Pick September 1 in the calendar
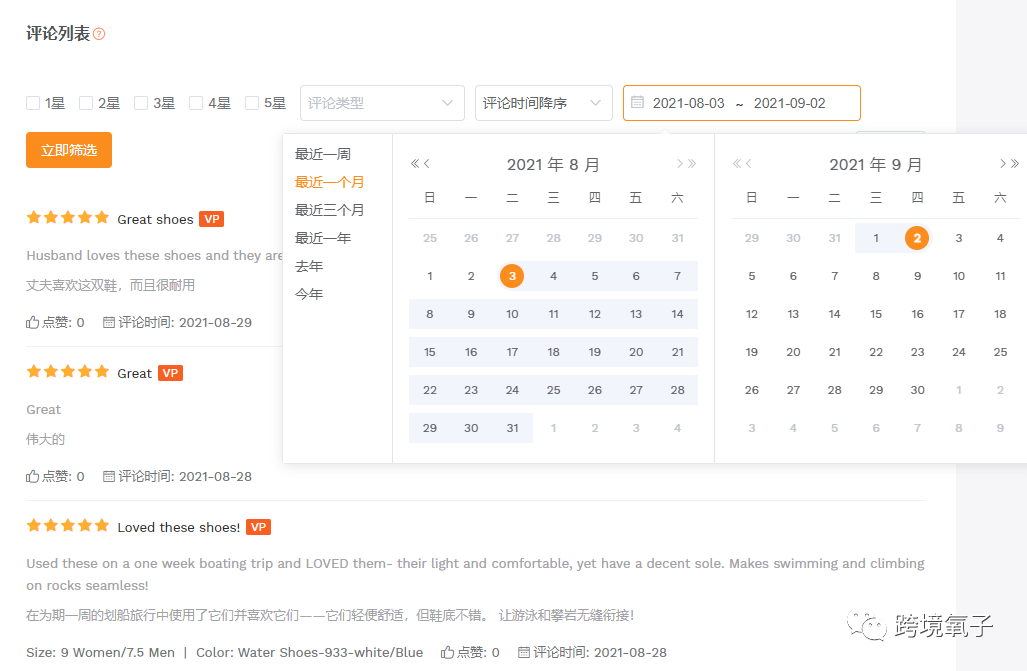 point(876,238)
